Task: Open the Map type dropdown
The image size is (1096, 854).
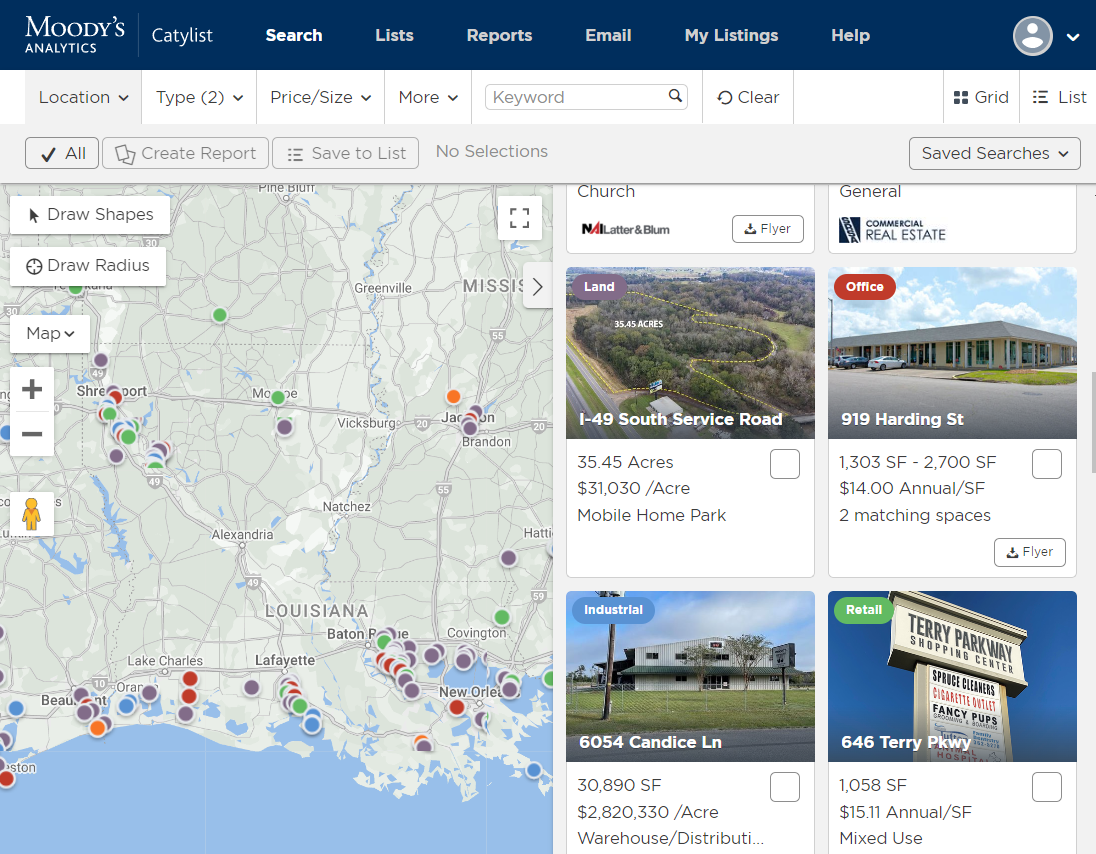Action: pyautogui.click(x=50, y=333)
